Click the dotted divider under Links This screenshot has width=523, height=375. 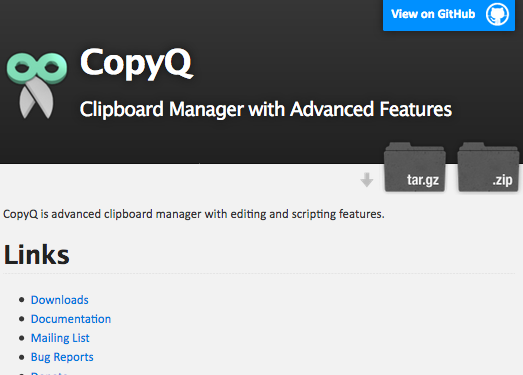259,274
